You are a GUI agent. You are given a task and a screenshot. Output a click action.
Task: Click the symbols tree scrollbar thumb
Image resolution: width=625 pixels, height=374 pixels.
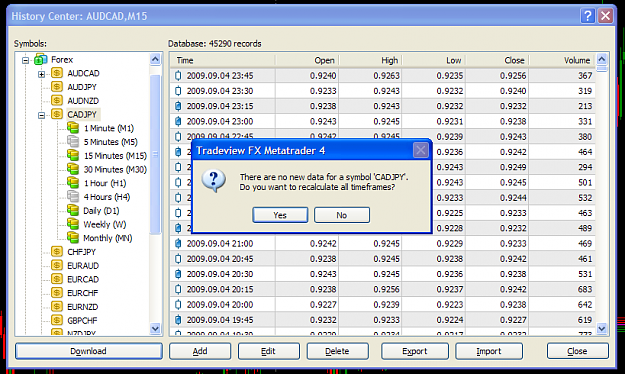tap(155, 154)
